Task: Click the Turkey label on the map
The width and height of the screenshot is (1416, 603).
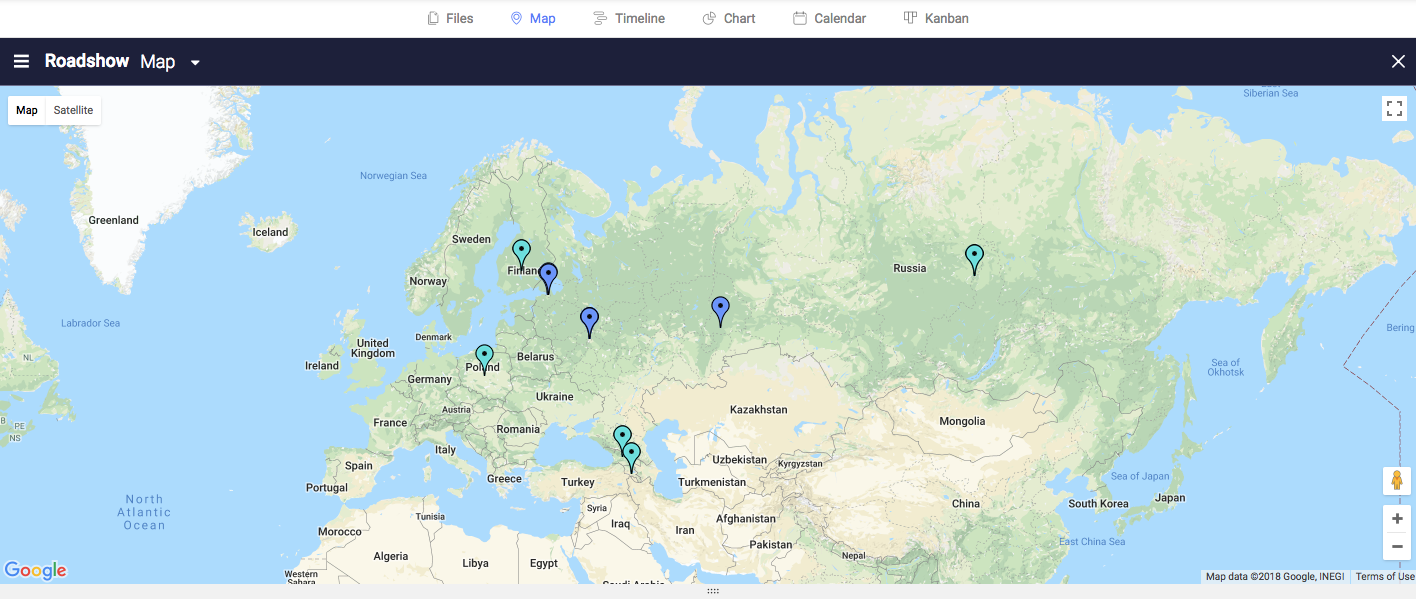Action: (578, 482)
